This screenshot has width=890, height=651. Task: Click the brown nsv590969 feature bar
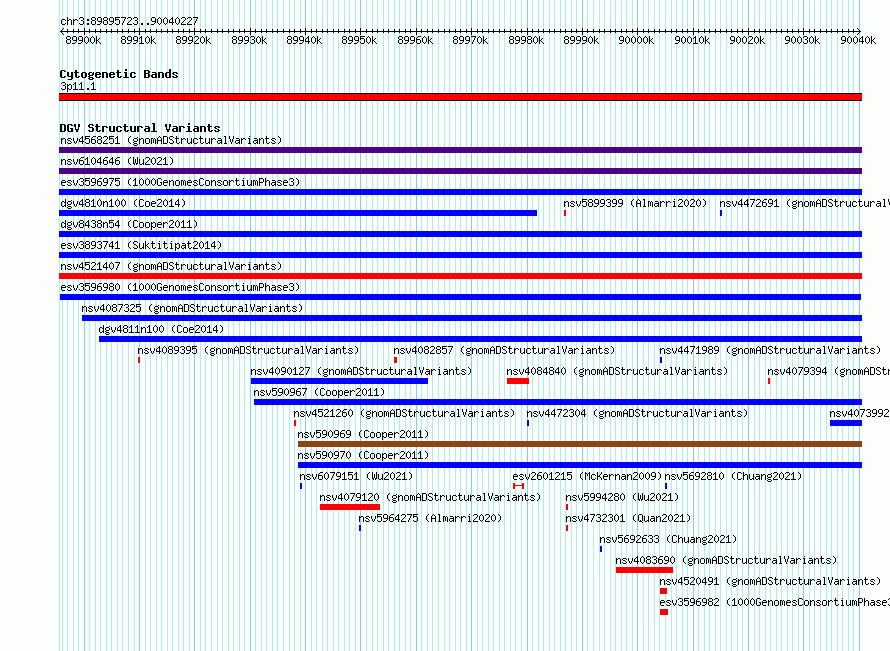pyautogui.click(x=580, y=444)
